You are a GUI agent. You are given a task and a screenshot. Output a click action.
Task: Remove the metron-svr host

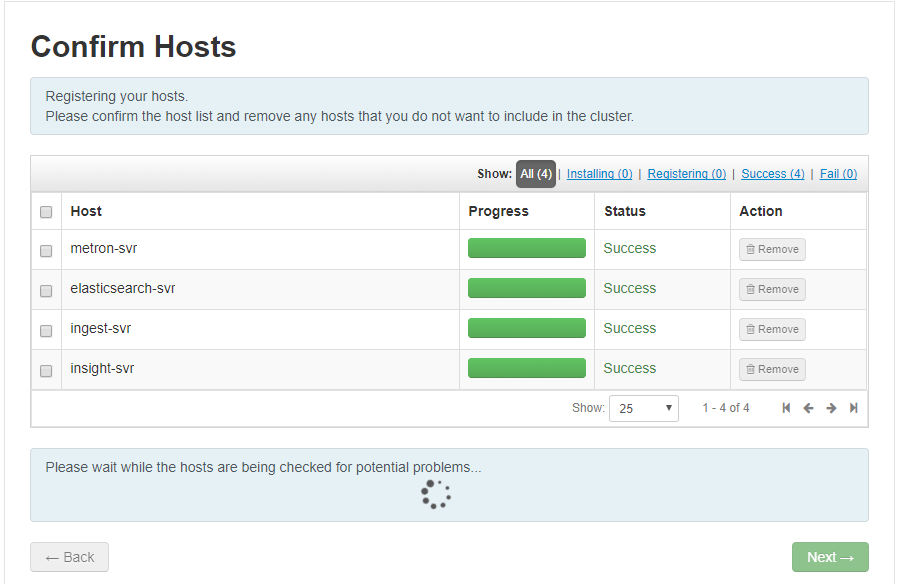[772, 249]
